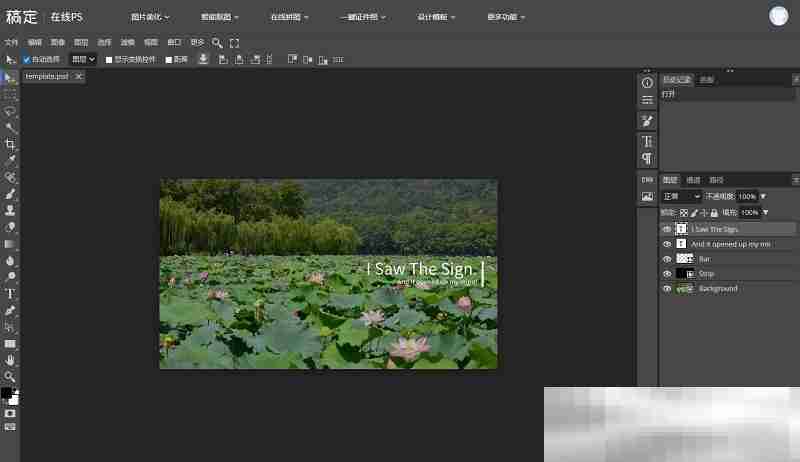
Task: Toggle the show transform controls checkbox
Action: coord(109,60)
